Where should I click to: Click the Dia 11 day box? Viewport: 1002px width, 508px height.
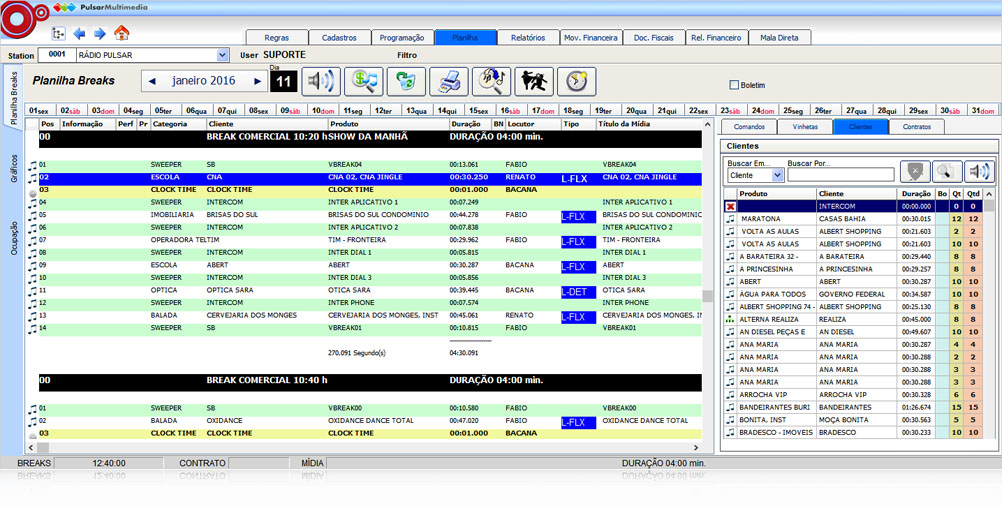click(283, 82)
